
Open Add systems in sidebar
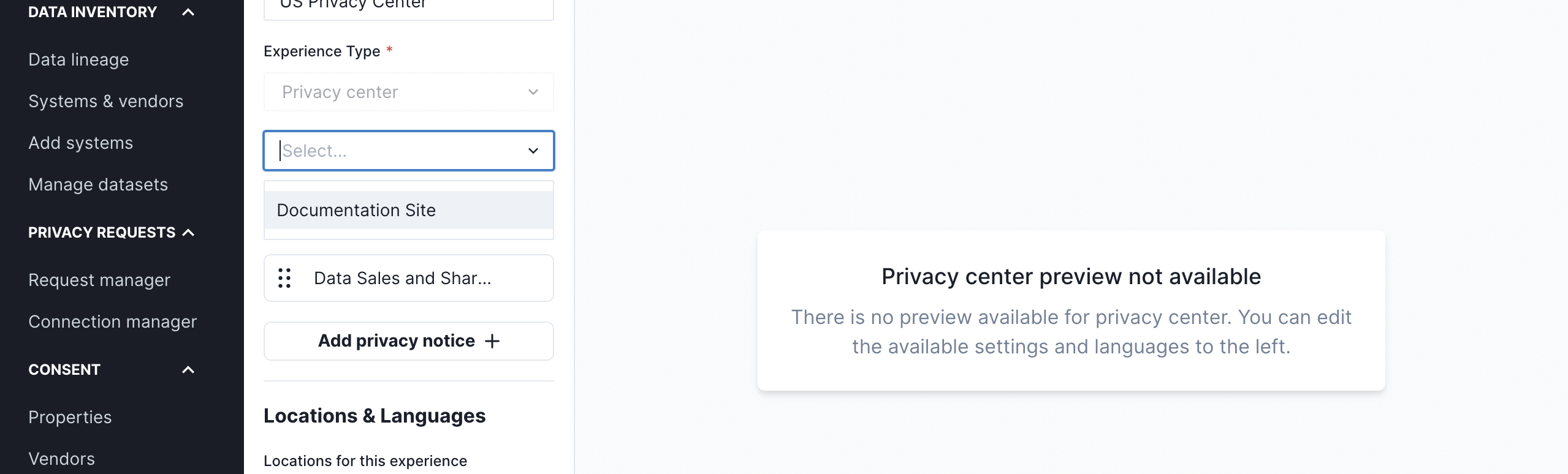(x=80, y=143)
